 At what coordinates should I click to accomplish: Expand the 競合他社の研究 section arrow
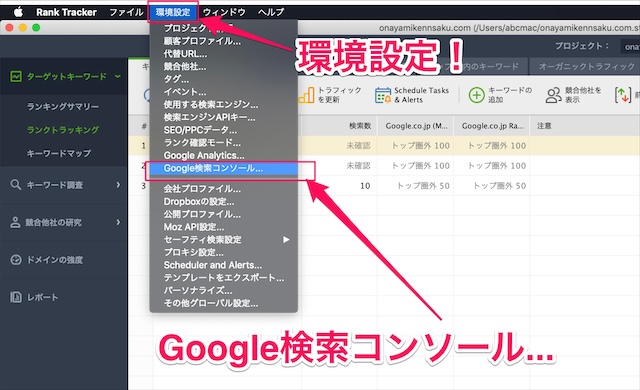118,222
